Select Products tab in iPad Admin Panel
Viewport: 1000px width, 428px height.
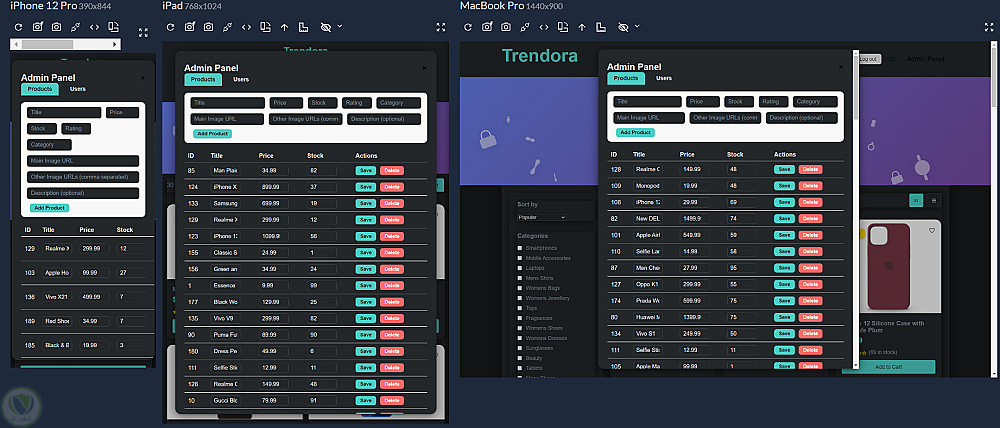point(203,80)
